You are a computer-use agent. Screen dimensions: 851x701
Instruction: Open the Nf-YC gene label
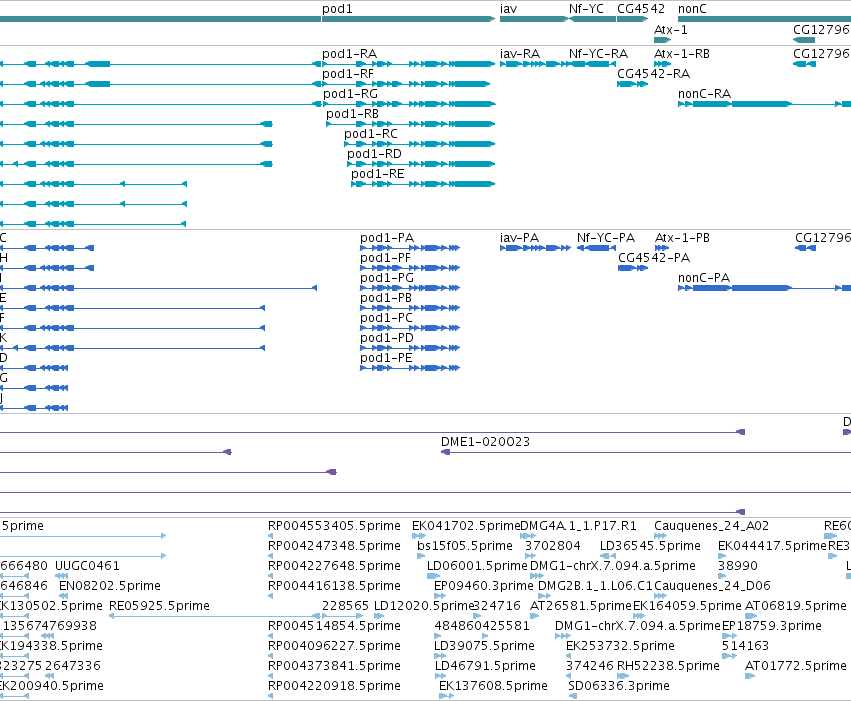click(586, 9)
